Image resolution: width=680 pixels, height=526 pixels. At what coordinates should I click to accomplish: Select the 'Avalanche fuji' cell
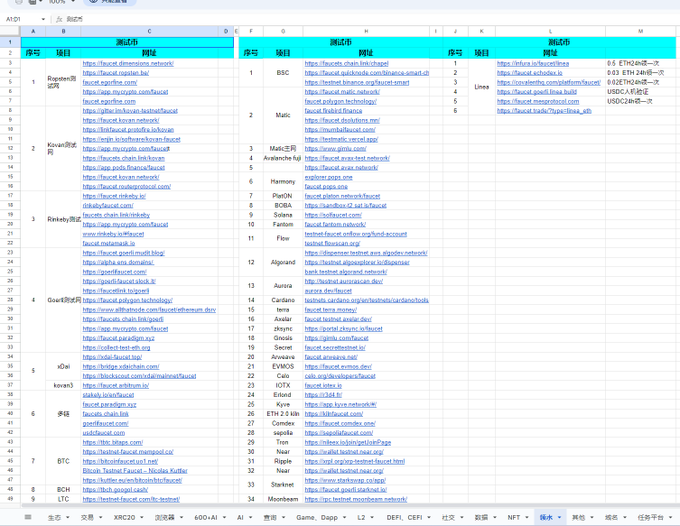pos(283,158)
